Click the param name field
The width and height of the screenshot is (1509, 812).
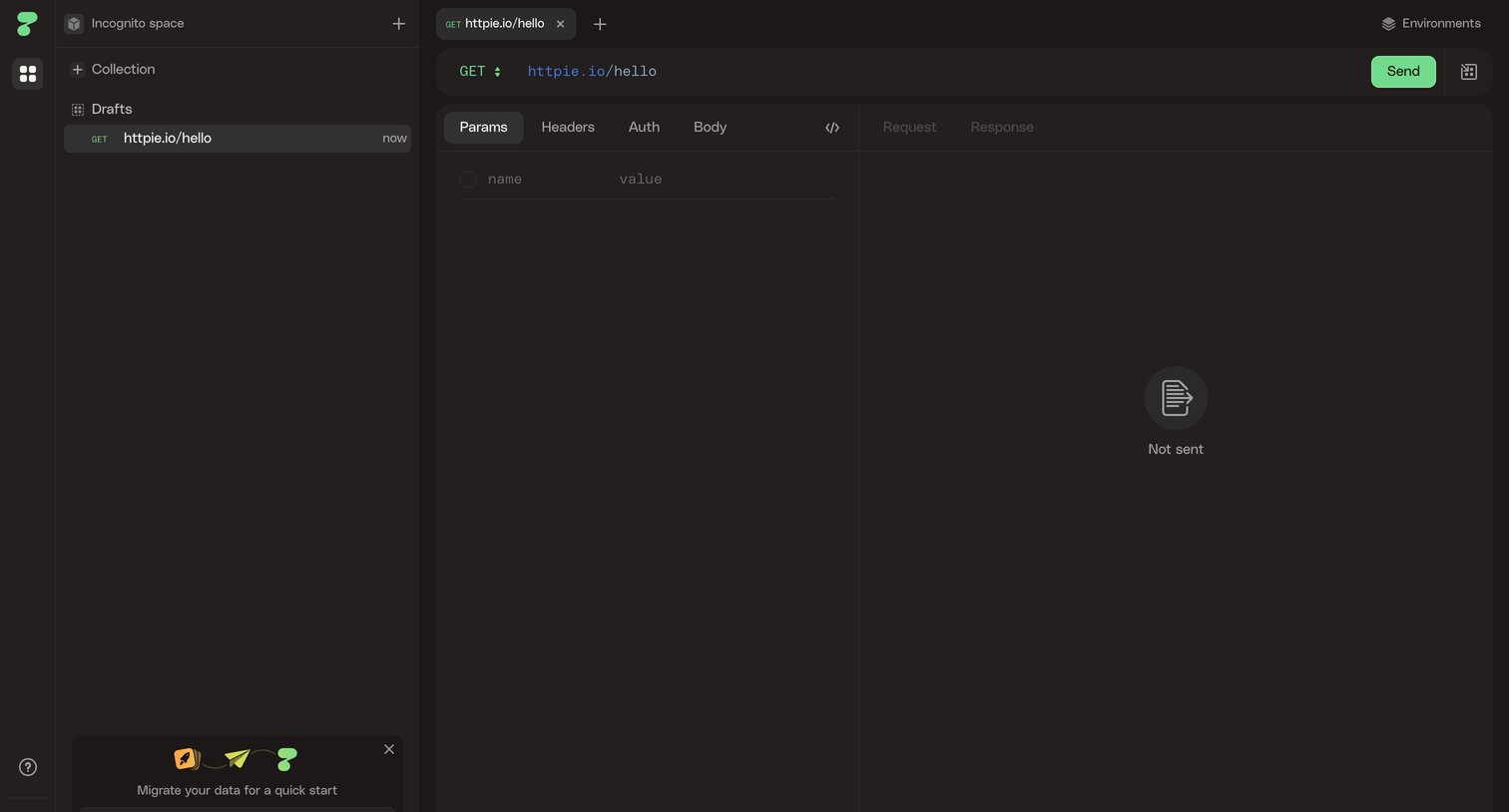point(547,180)
